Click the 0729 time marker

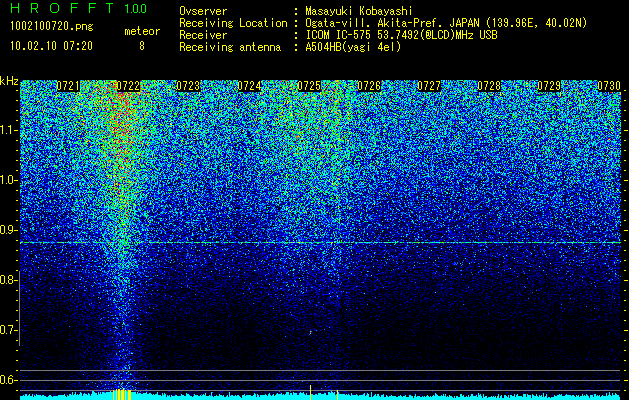coord(549,86)
